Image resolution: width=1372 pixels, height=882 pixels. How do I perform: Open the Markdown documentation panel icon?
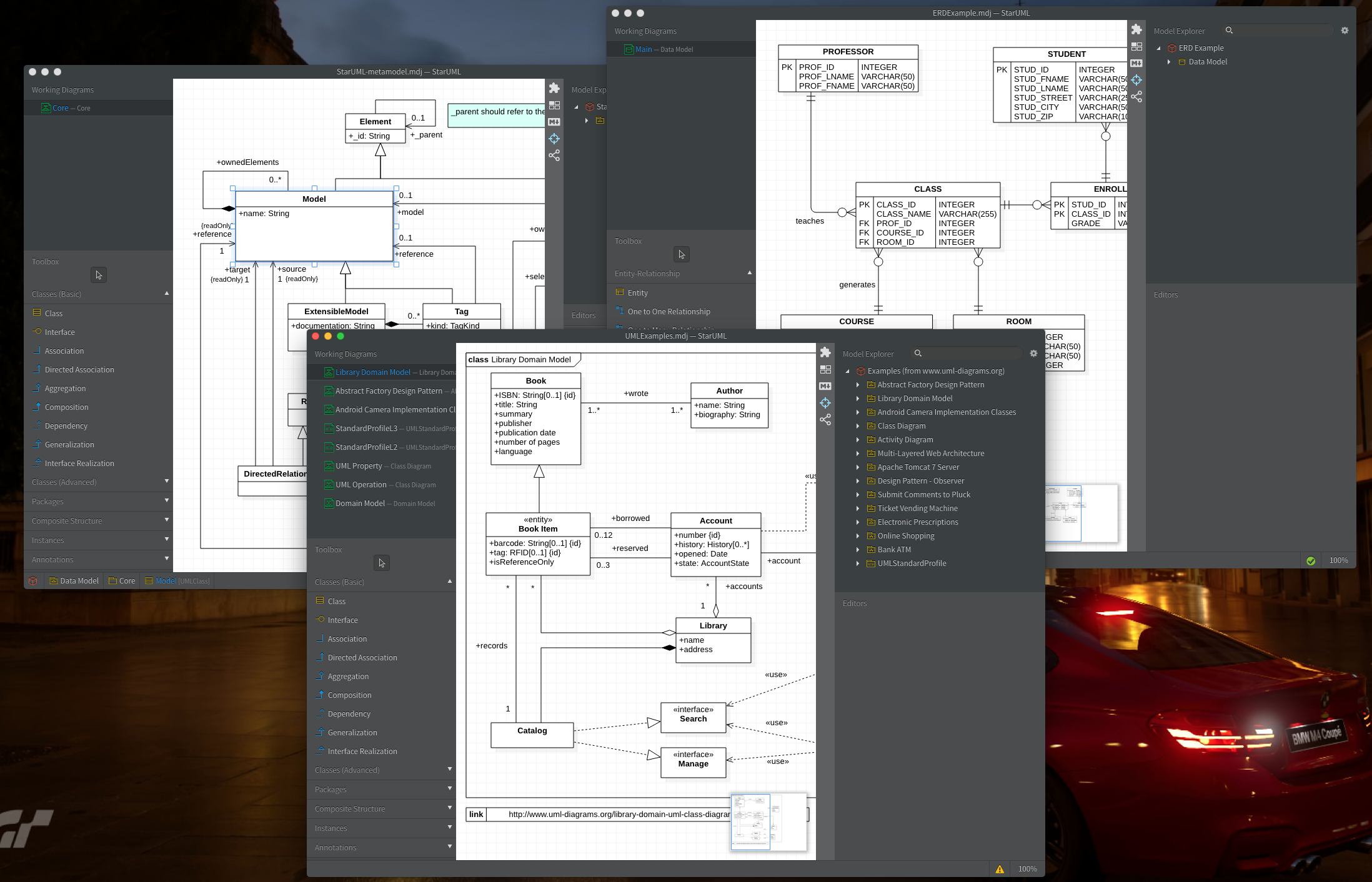coord(825,386)
